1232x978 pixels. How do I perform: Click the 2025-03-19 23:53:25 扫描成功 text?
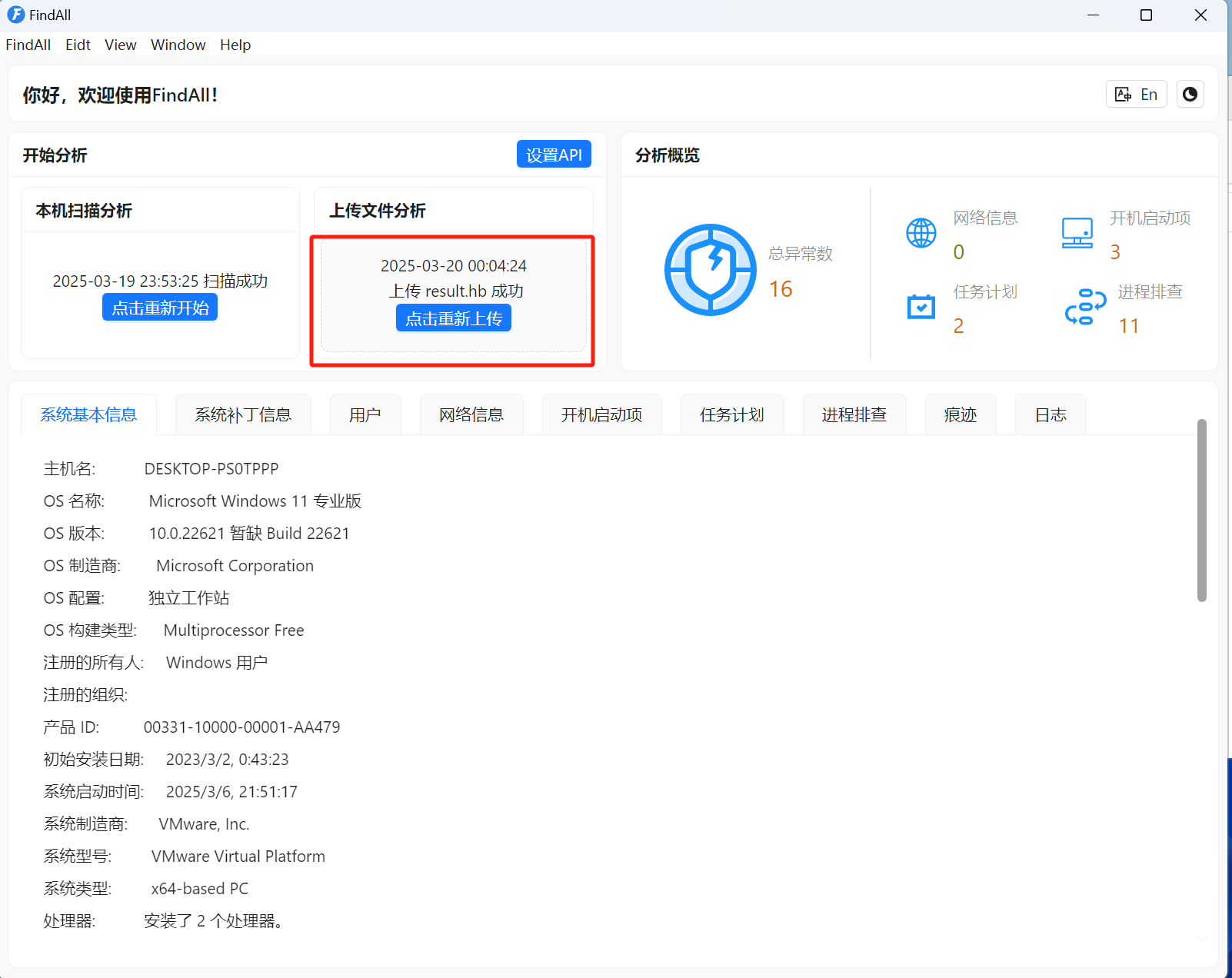160,281
